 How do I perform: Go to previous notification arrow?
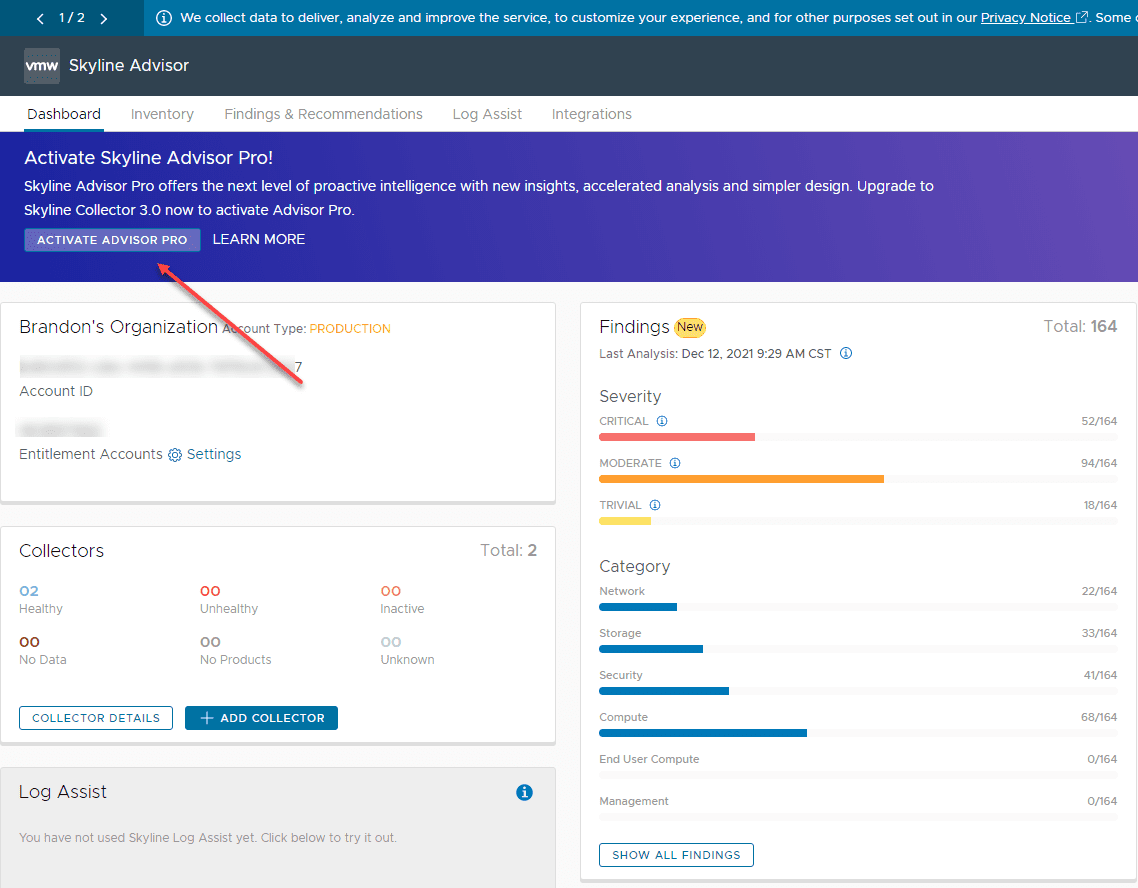pyautogui.click(x=40, y=18)
